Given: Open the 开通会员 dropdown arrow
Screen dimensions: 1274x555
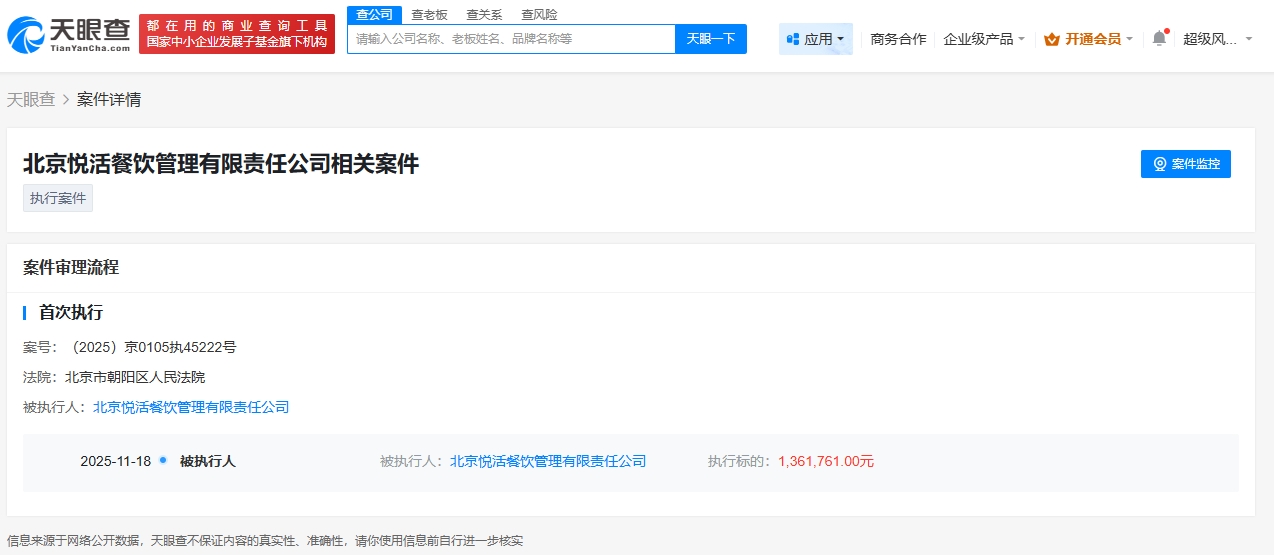Looking at the screenshot, I should 1130,39.
